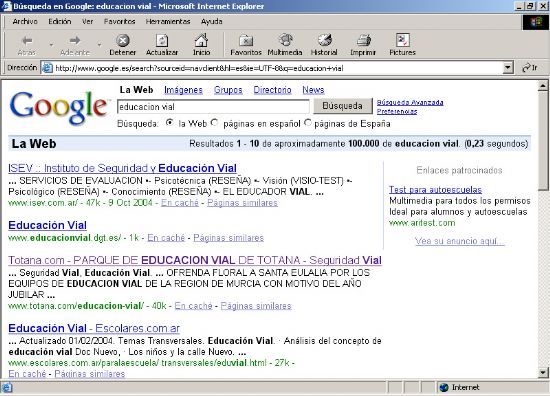Open 'En caché' for escolares.com.ar result
This screenshot has height=396, width=550.
[27, 374]
